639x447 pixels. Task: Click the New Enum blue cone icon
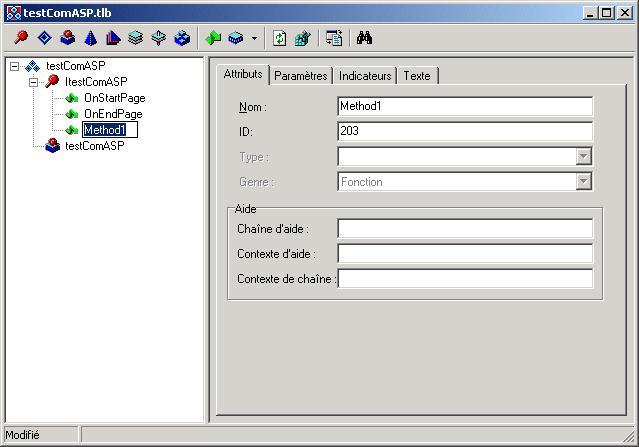pyautogui.click(x=90, y=38)
